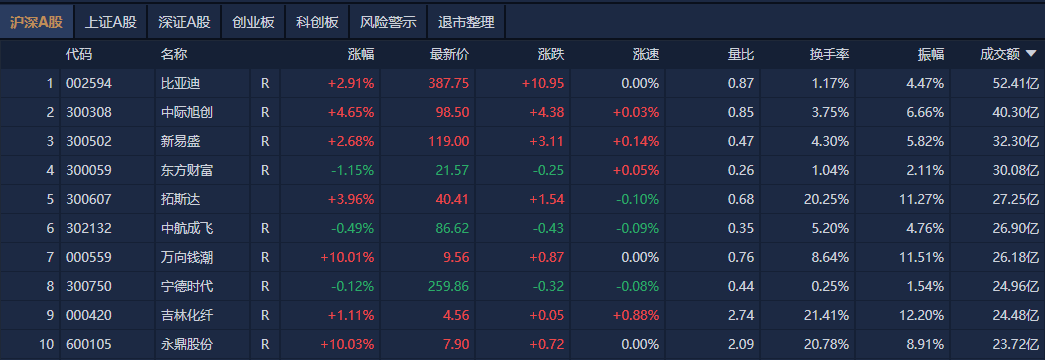Image resolution: width=1045 pixels, height=360 pixels.
Task: Click the 成交额 sort arrow icon
Action: 1031,54
